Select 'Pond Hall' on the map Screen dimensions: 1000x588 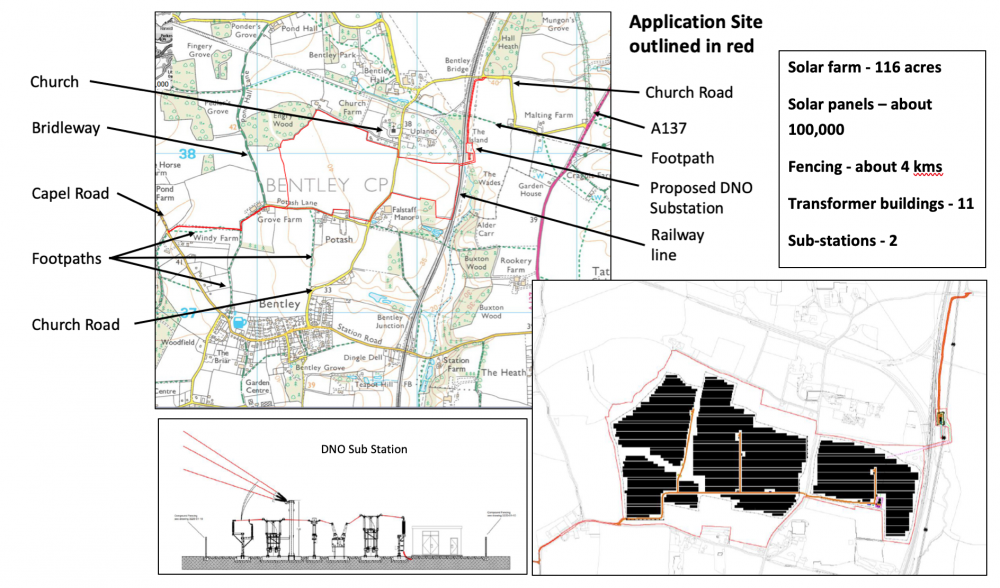tap(299, 29)
